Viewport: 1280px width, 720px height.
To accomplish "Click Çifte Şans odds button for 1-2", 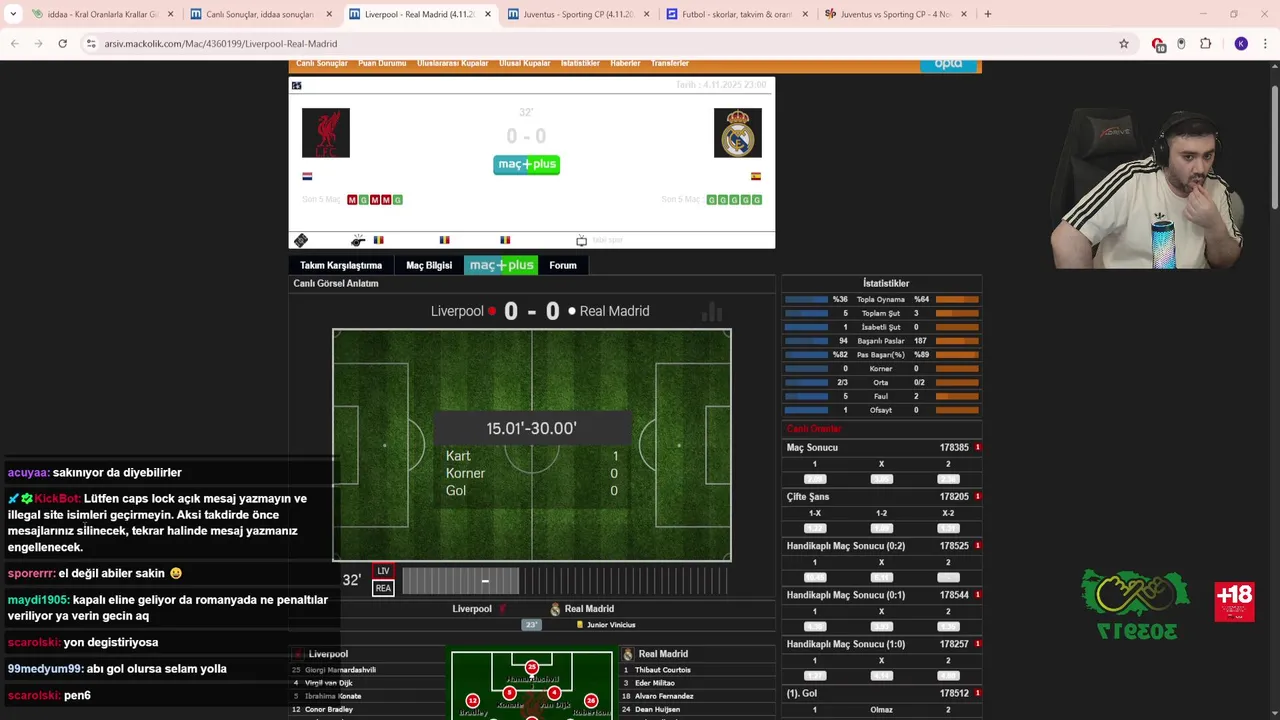I will click(881, 528).
